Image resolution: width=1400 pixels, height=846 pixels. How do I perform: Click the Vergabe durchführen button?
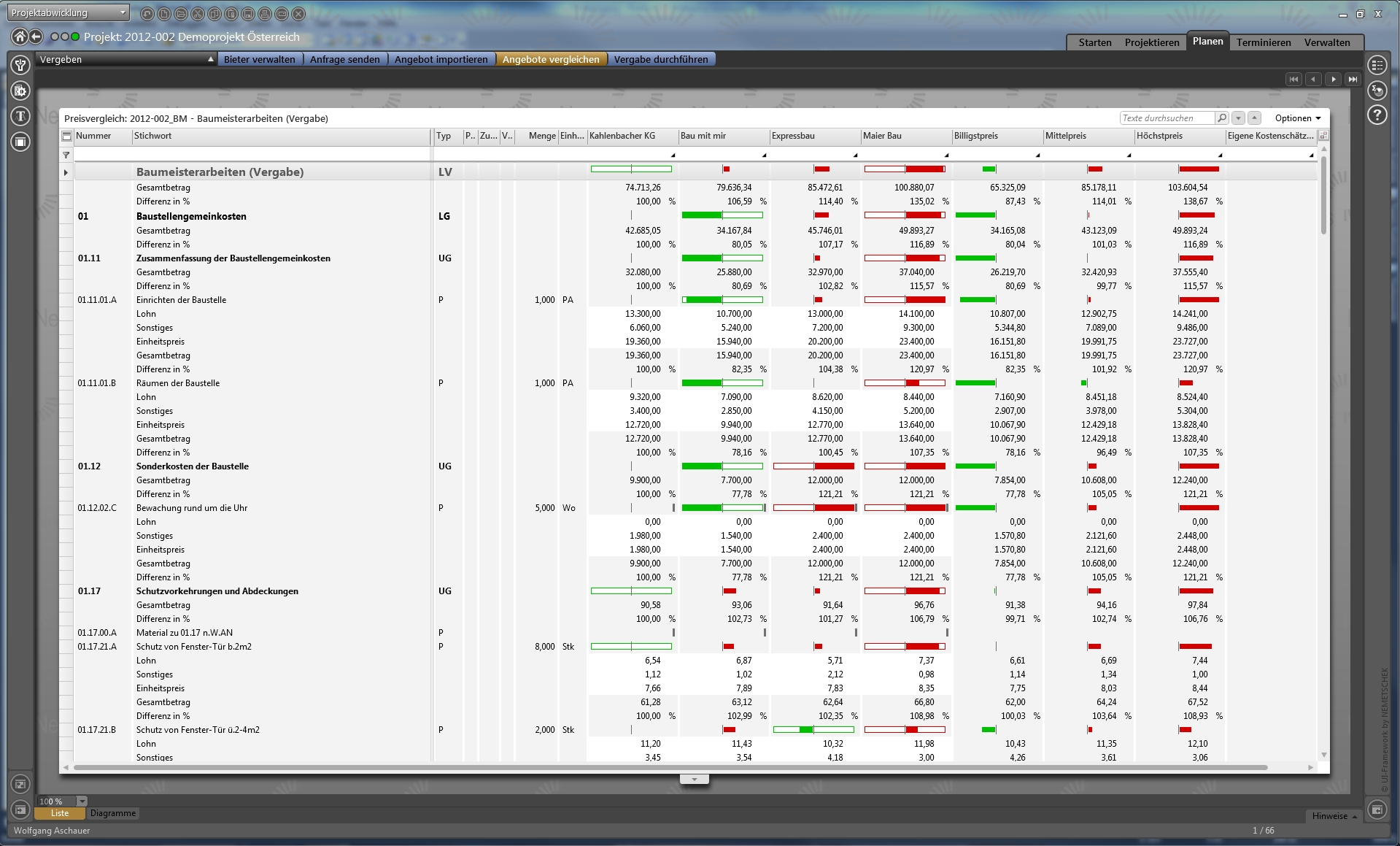(x=660, y=59)
